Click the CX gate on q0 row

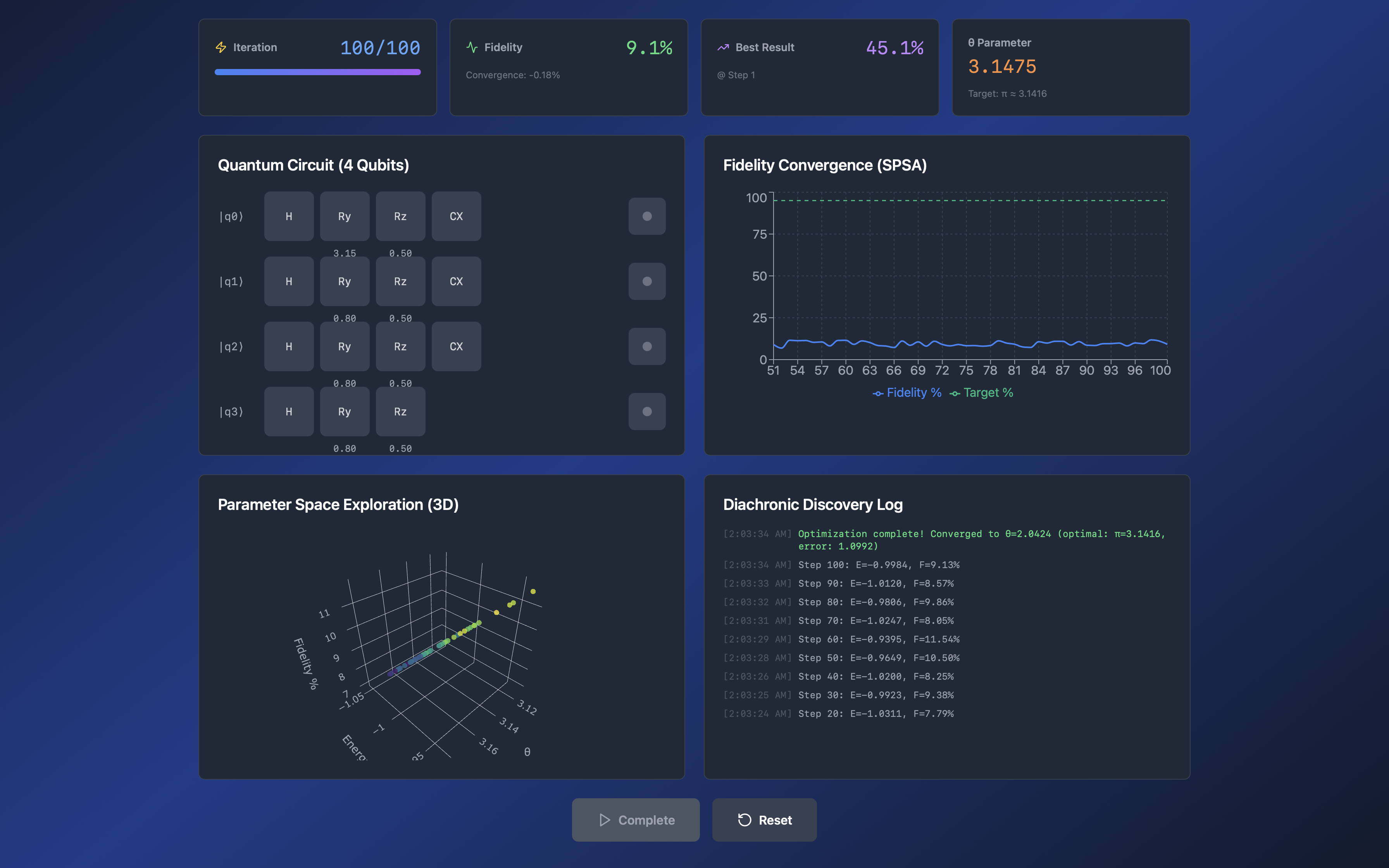pyautogui.click(x=456, y=217)
